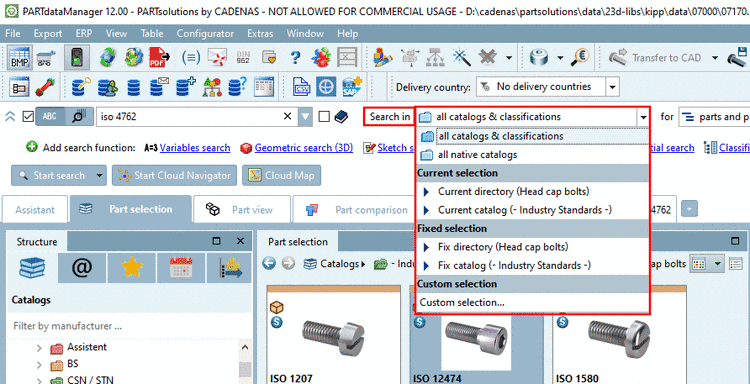Image resolution: width=750 pixels, height=384 pixels.
Task: Click Start Cloud Navigator button
Action: pos(175,176)
